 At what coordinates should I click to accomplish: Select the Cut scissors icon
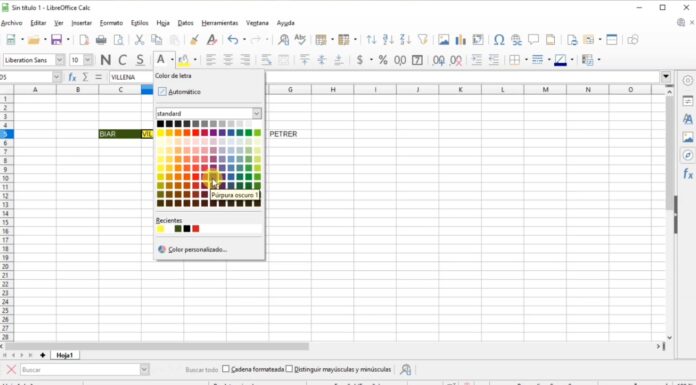pos(139,40)
